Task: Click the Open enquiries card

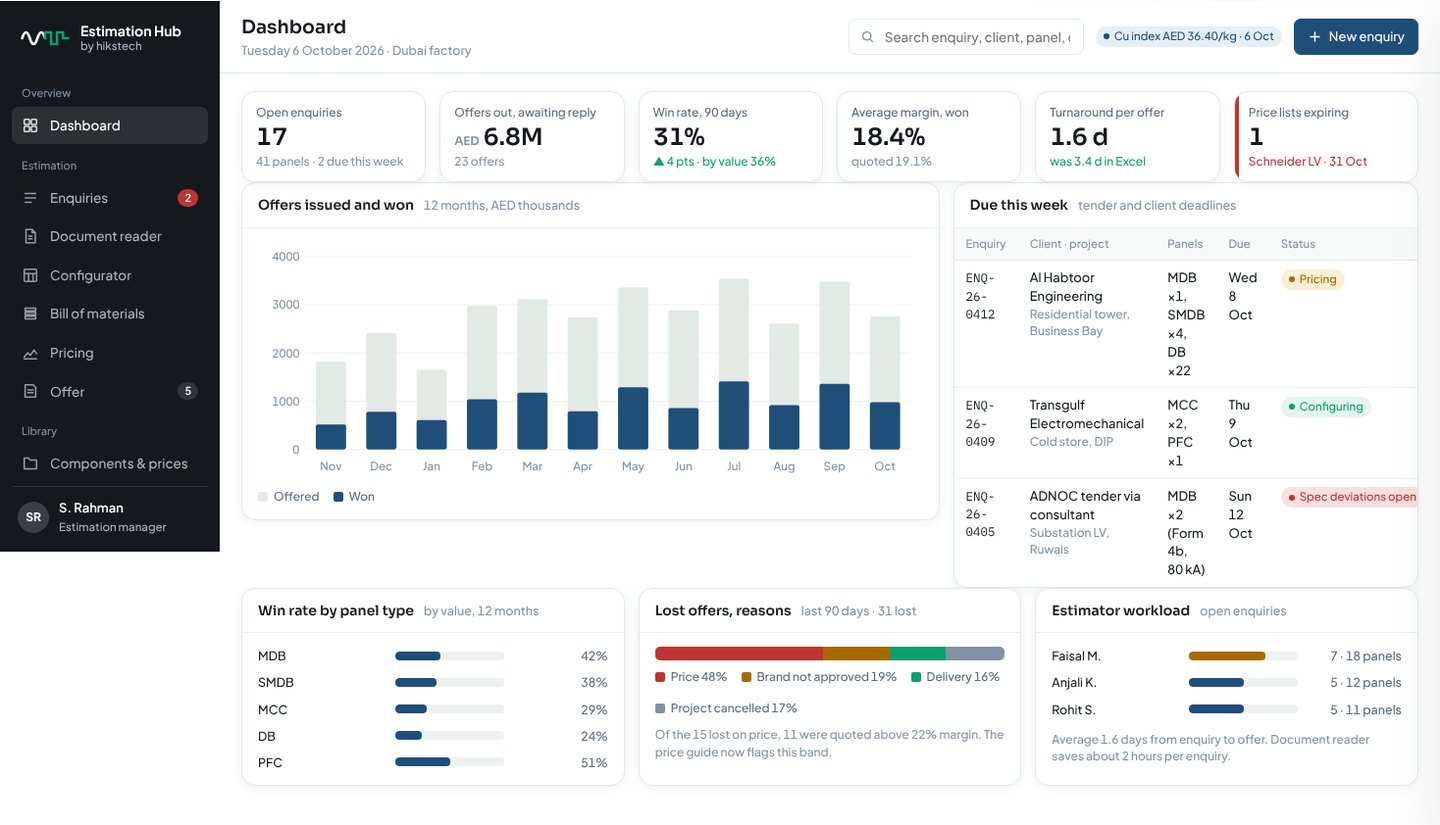Action: (333, 137)
